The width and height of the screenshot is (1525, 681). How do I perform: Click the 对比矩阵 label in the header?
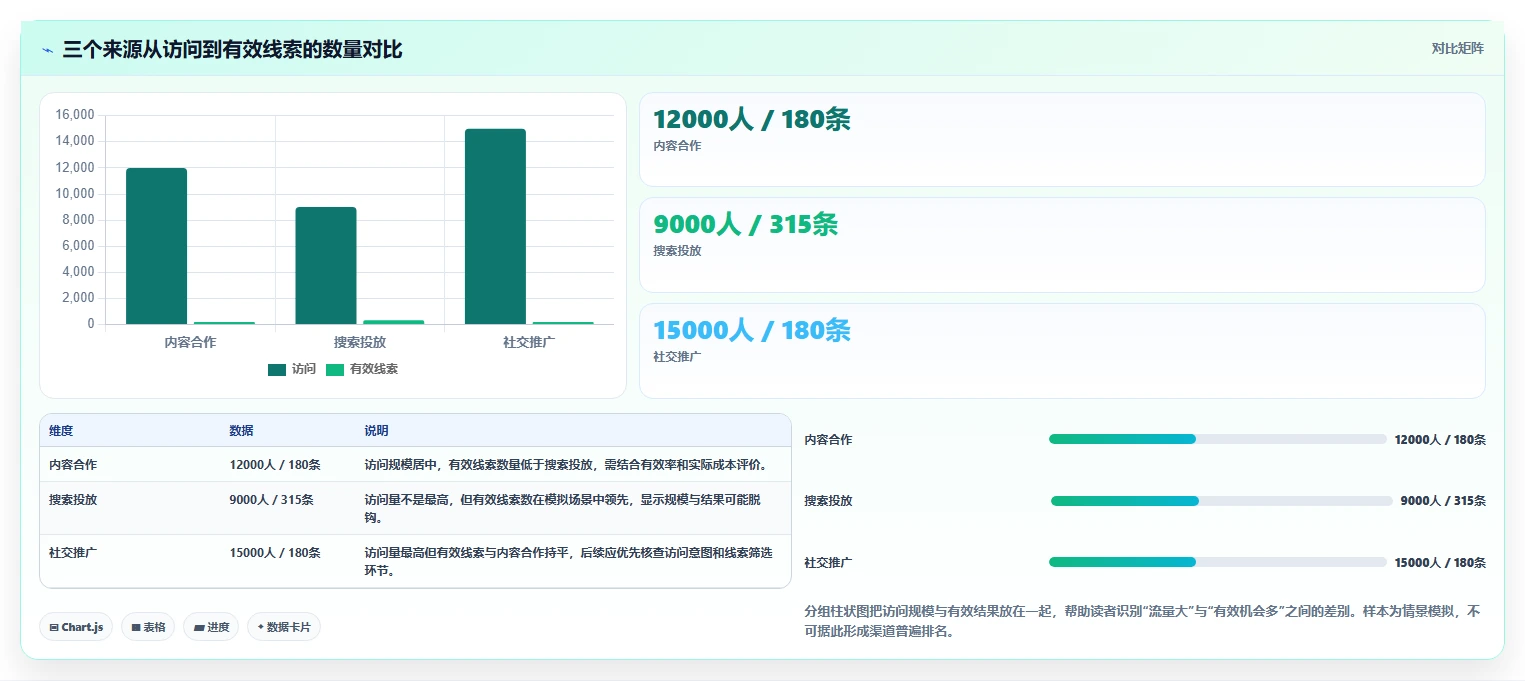coord(1457,48)
